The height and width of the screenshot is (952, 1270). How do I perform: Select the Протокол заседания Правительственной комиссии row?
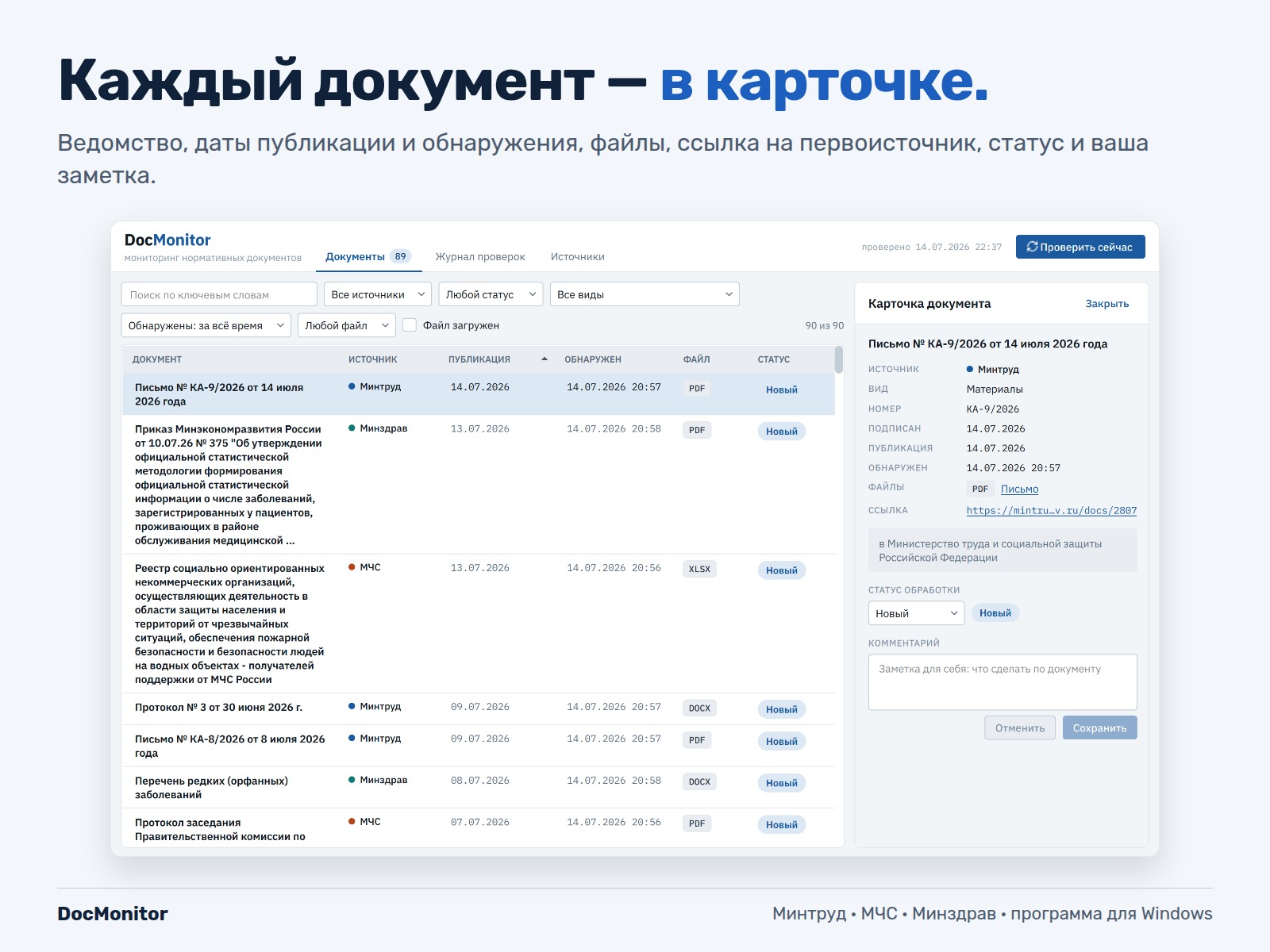479,827
